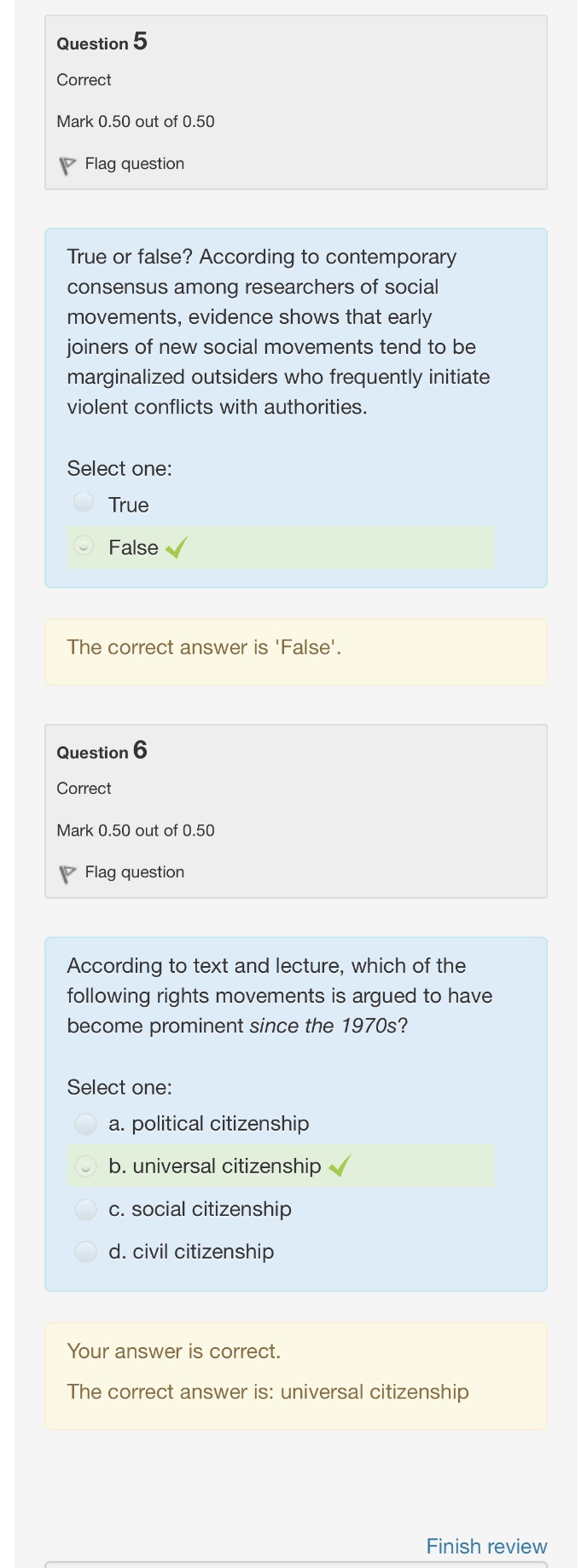Image resolution: width=587 pixels, height=1568 pixels.
Task: Select the True radio button
Action: click(84, 502)
